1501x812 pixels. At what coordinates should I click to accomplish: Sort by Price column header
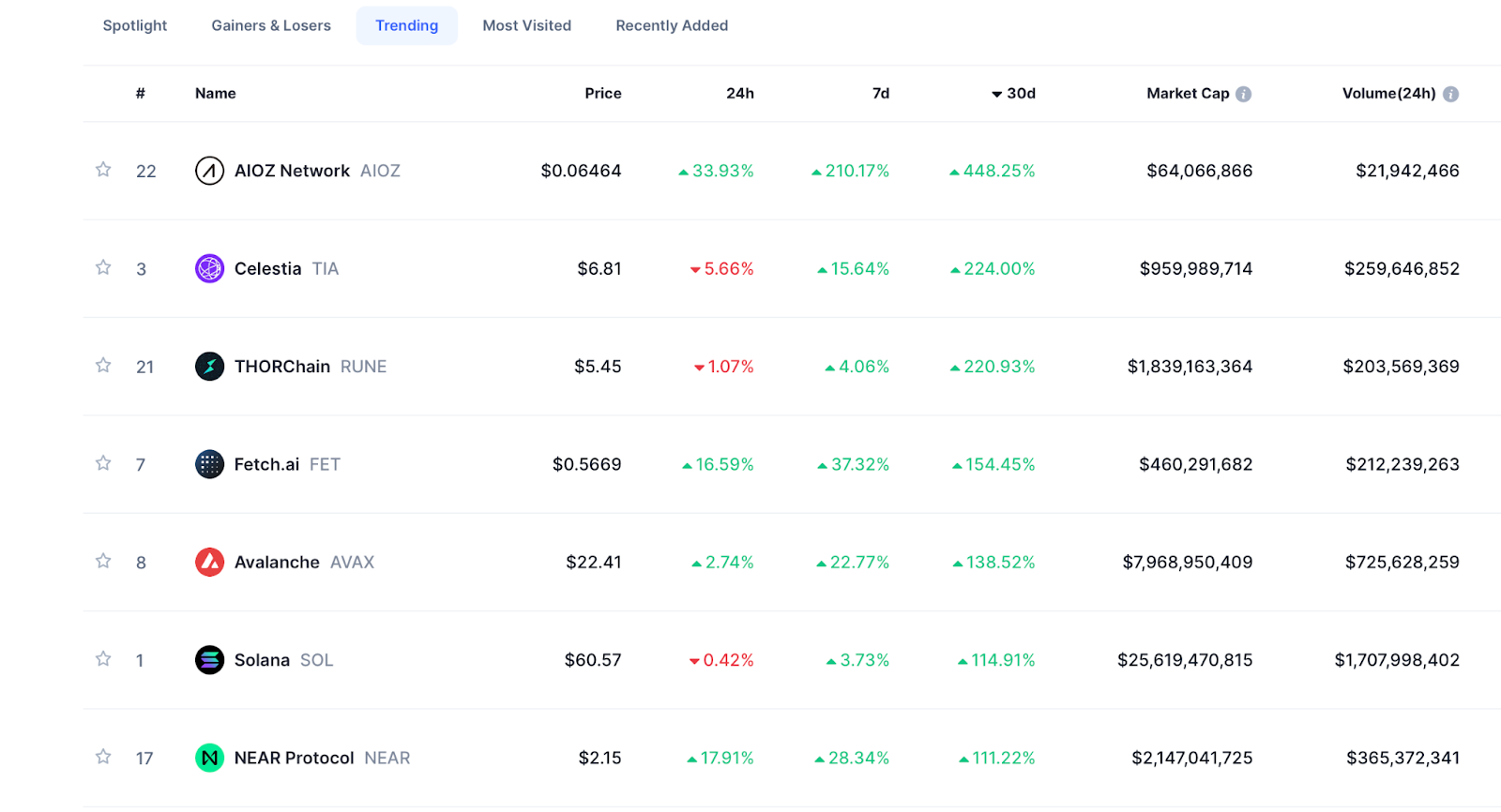(x=603, y=93)
